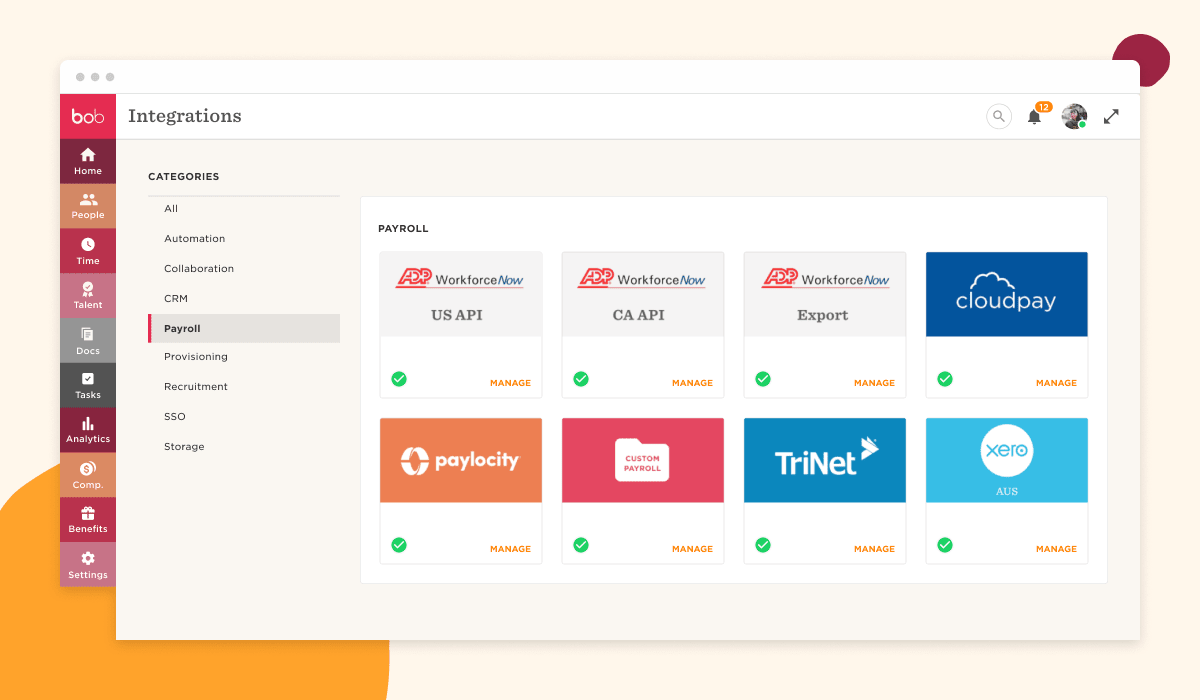Viewport: 1200px width, 700px height.
Task: Click the search magnifier icon
Action: pyautogui.click(x=998, y=117)
